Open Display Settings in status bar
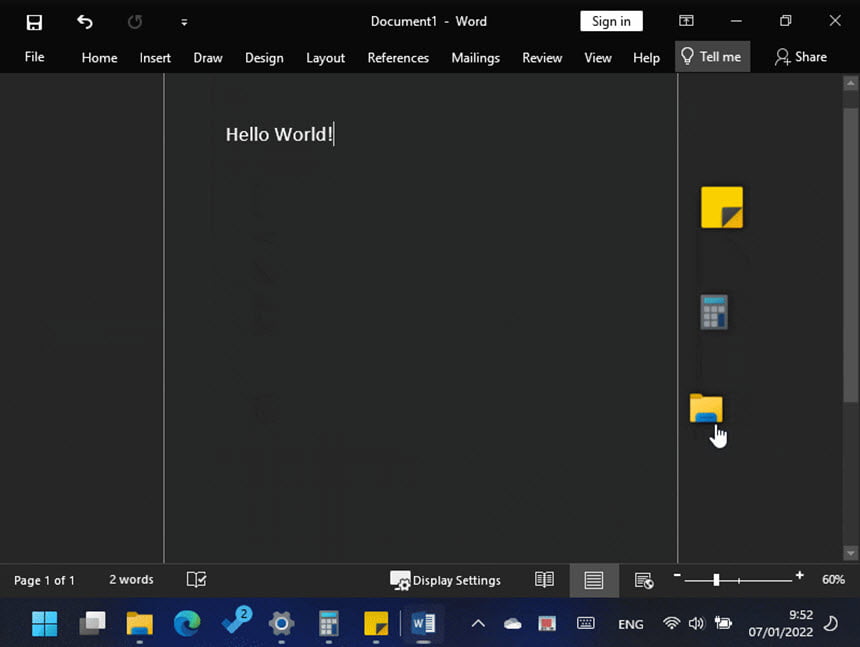 pos(445,580)
